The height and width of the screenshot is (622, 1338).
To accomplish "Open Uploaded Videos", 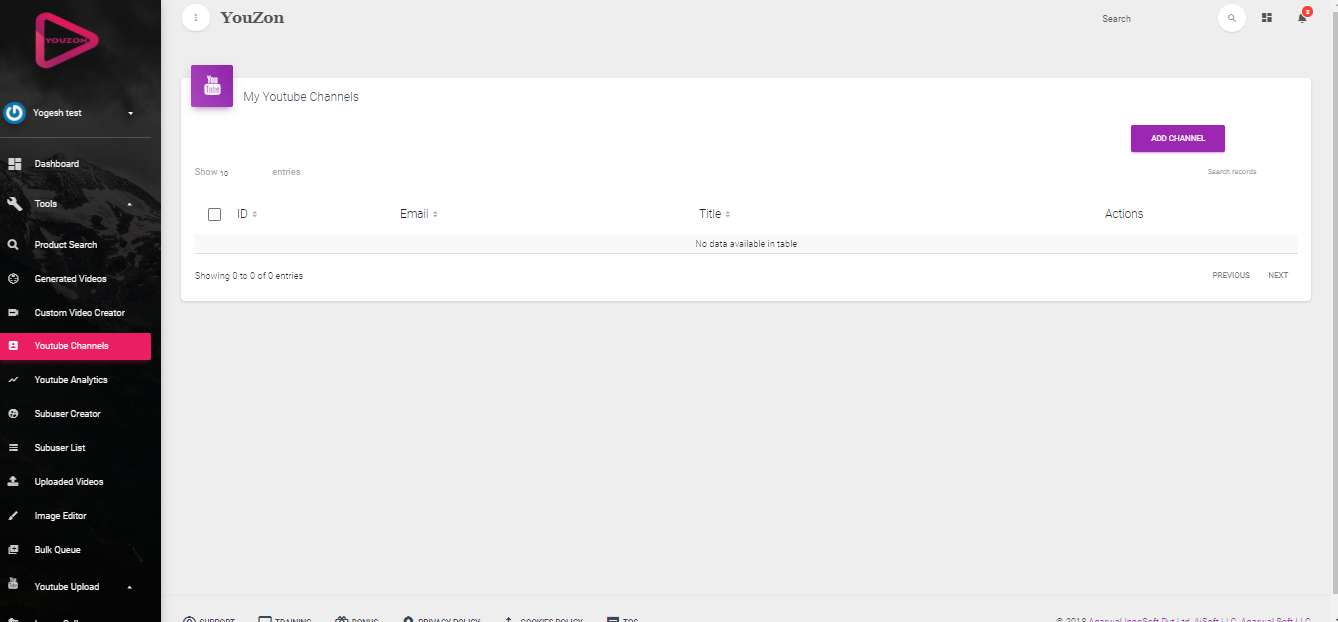I will click(x=69, y=482).
